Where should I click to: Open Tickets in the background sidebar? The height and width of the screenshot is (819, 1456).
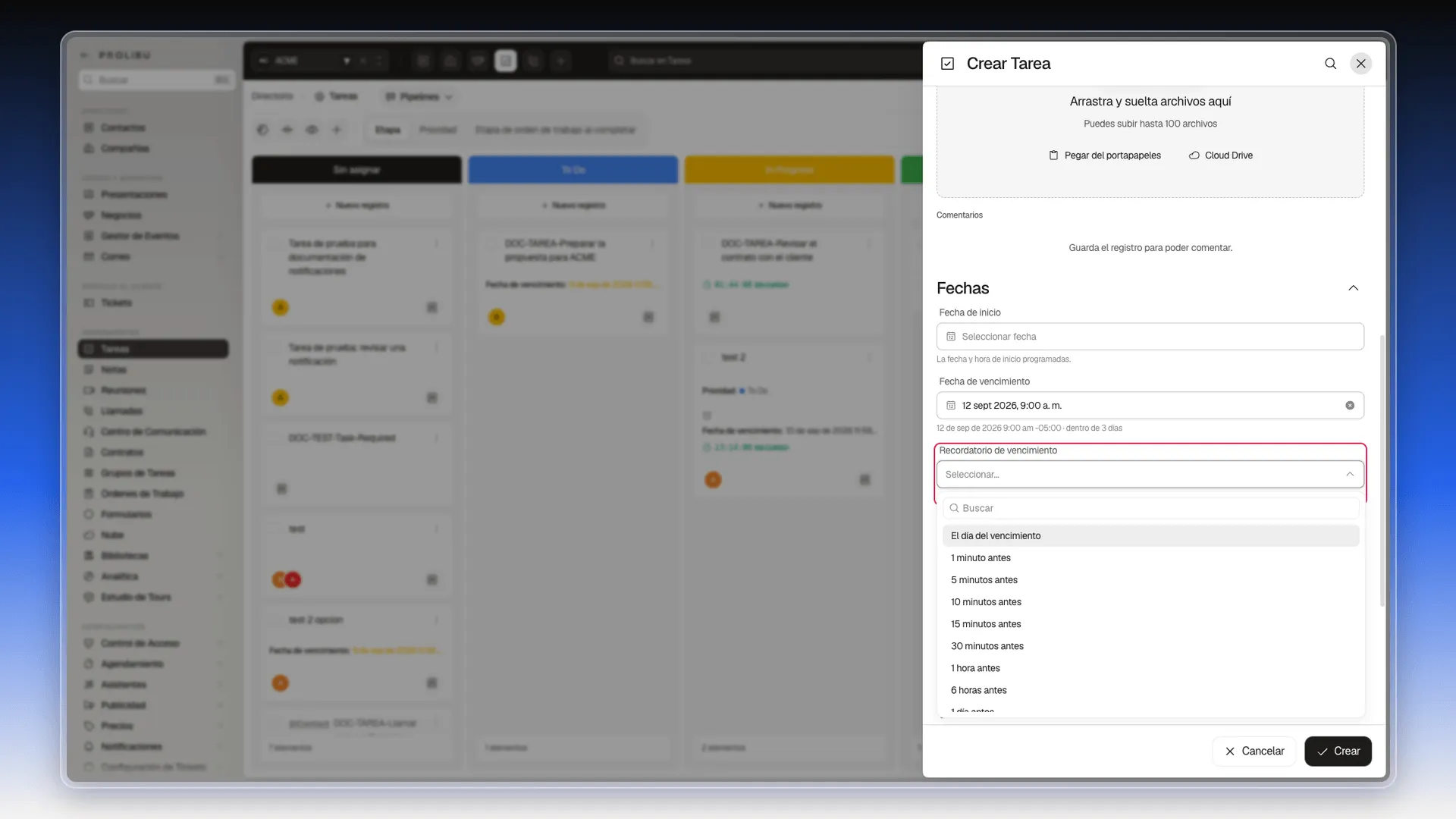(116, 303)
